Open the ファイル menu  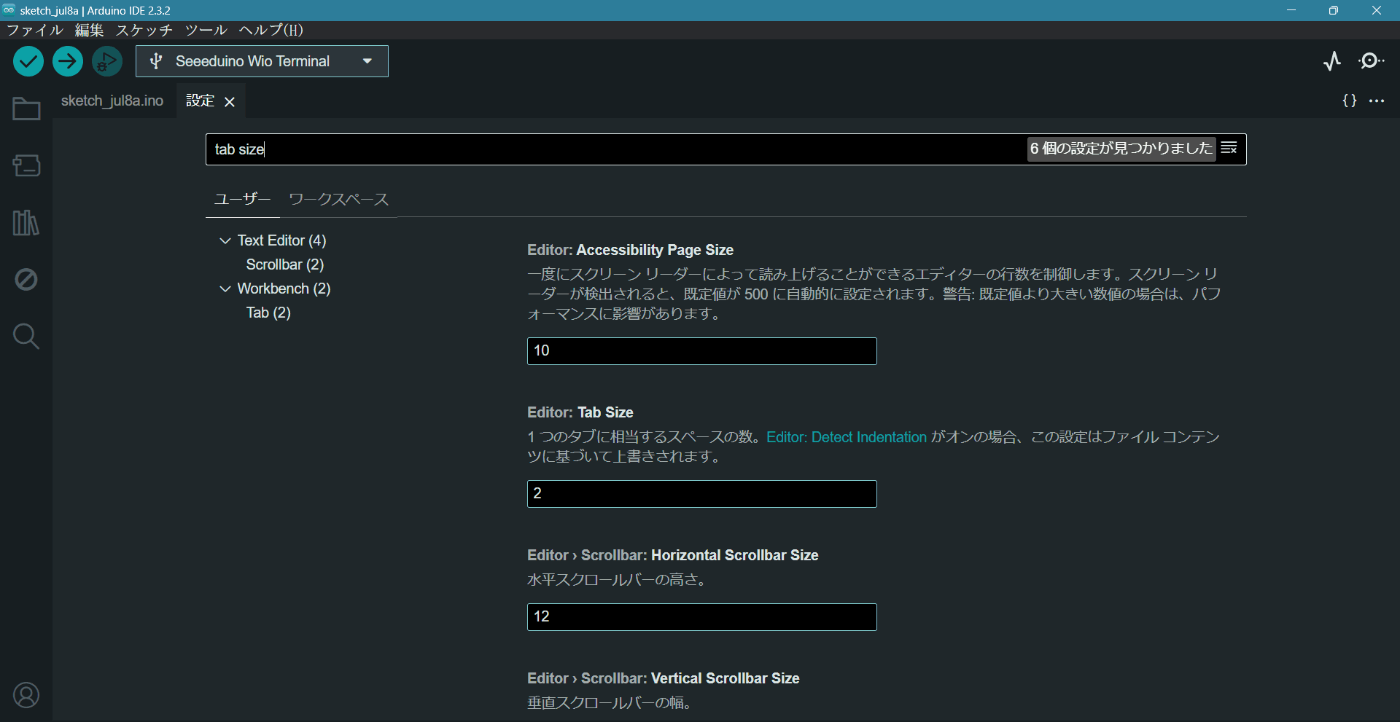coord(35,30)
